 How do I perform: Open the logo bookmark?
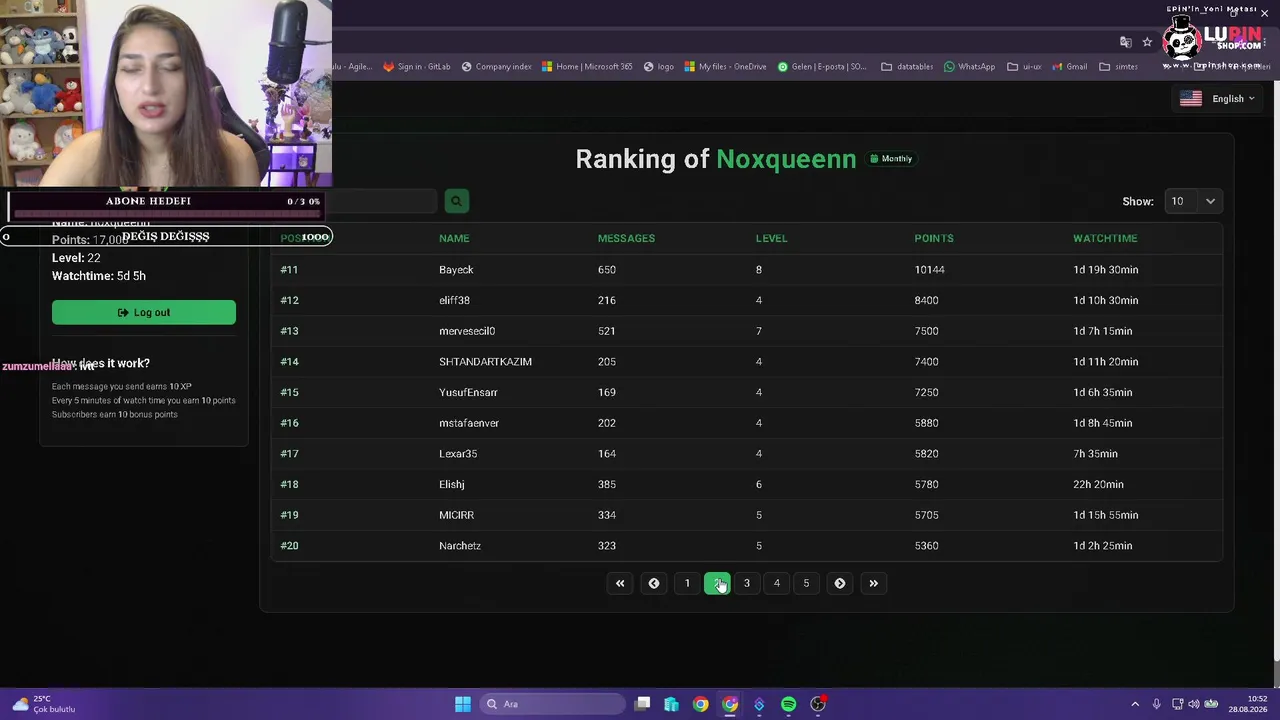659,67
